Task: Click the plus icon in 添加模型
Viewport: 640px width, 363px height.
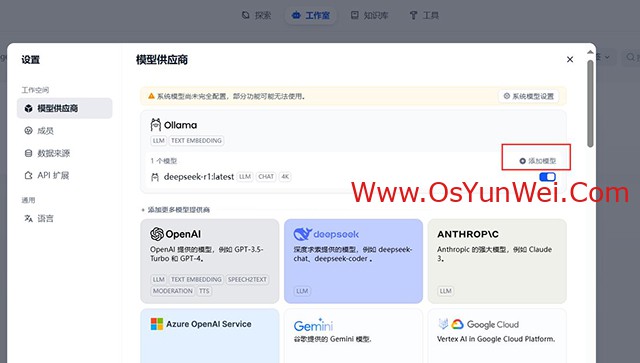Action: (x=522, y=161)
